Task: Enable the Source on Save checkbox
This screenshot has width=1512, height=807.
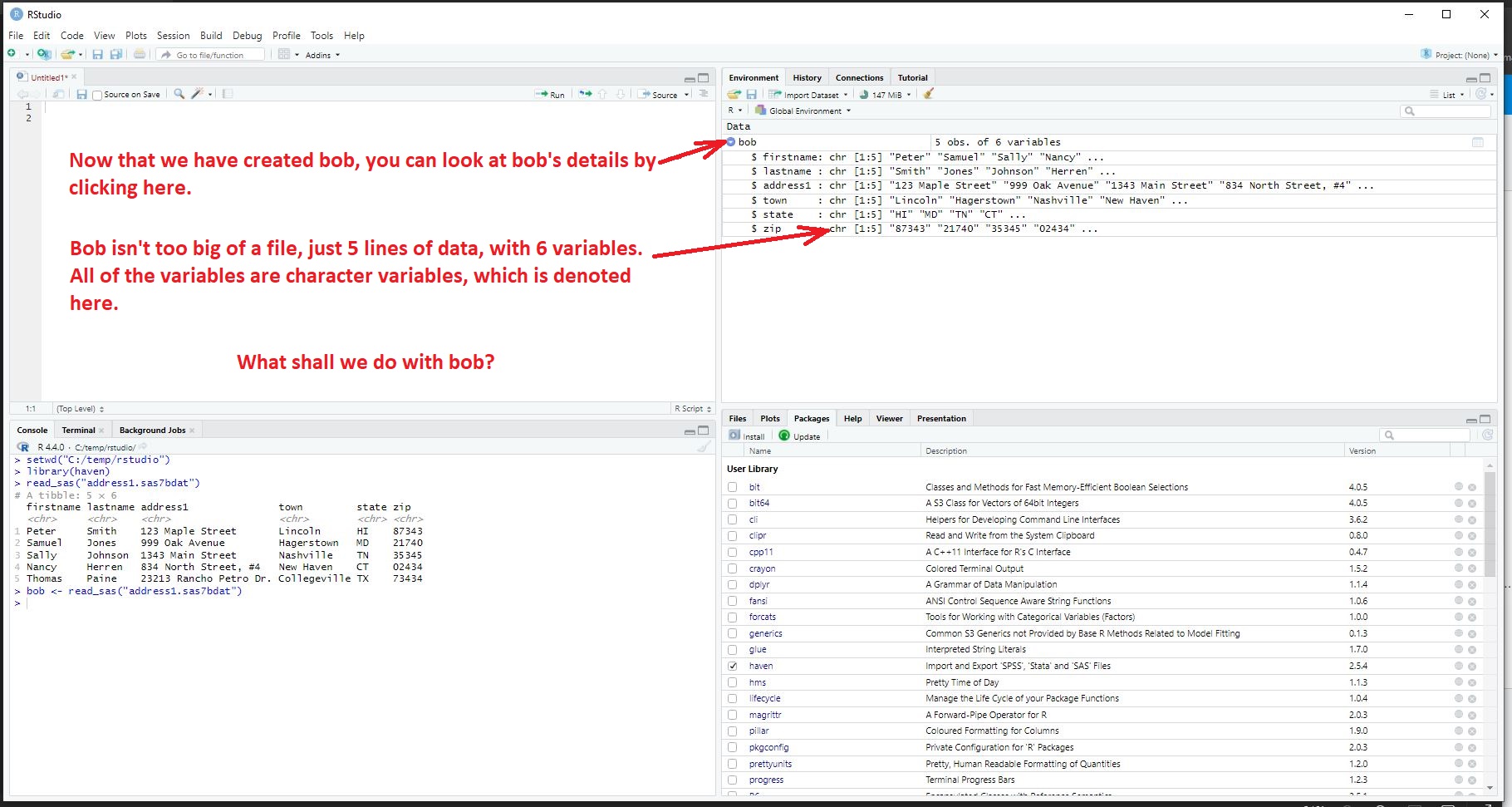Action: 97,95
